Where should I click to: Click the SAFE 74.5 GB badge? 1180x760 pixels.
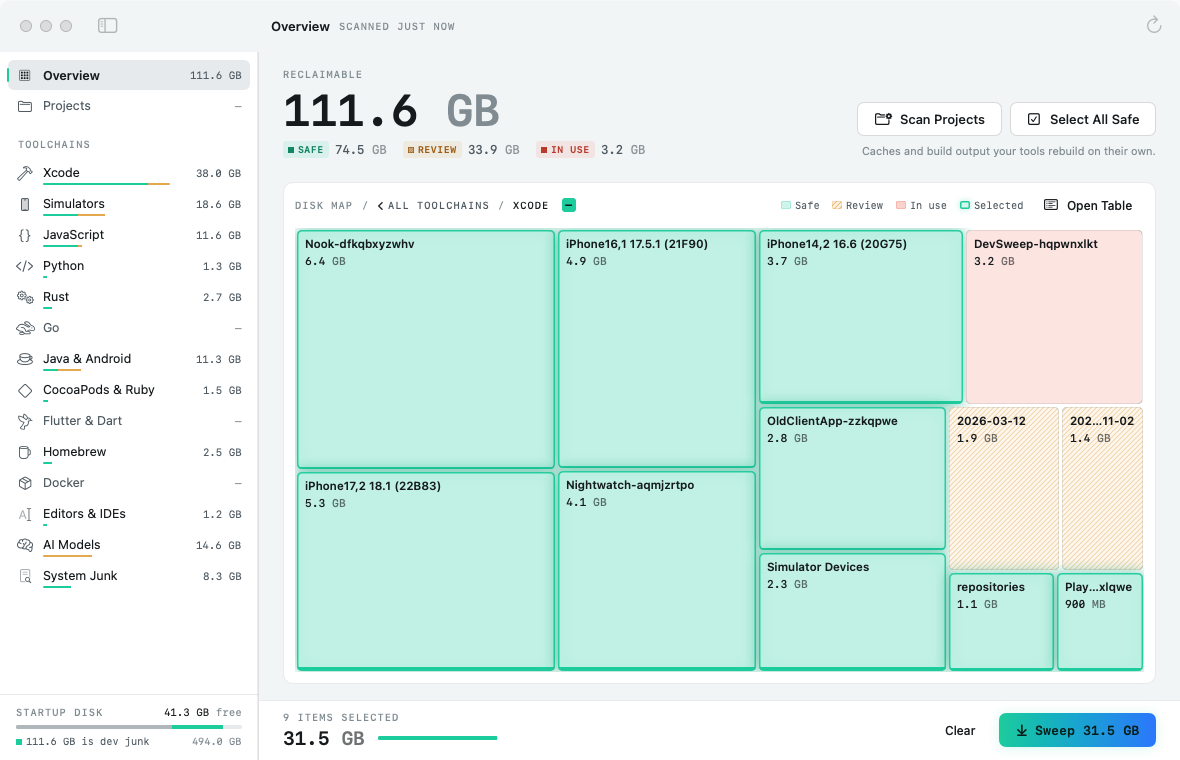point(335,150)
